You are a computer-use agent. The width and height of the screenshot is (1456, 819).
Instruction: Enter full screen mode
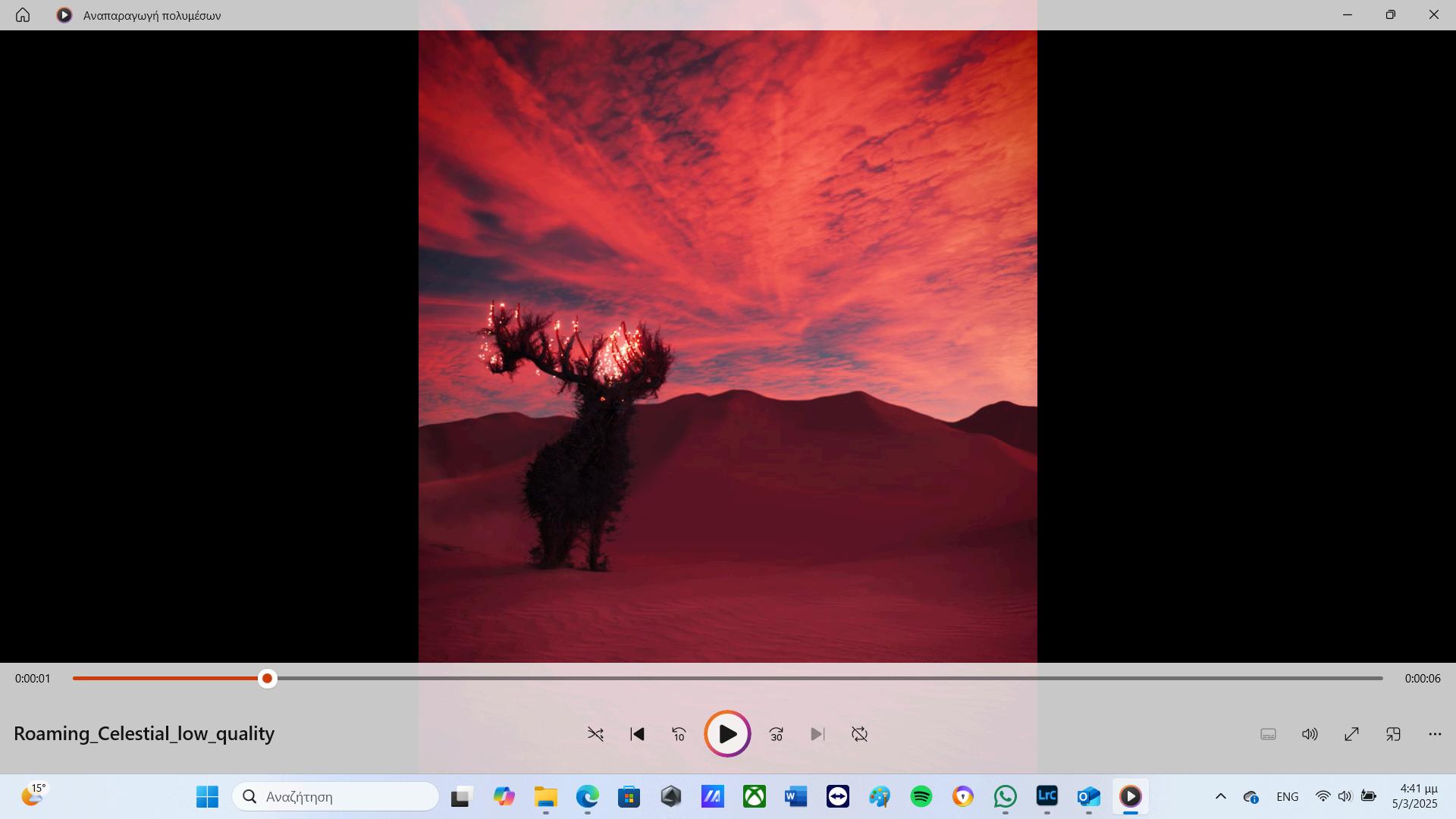1351,734
